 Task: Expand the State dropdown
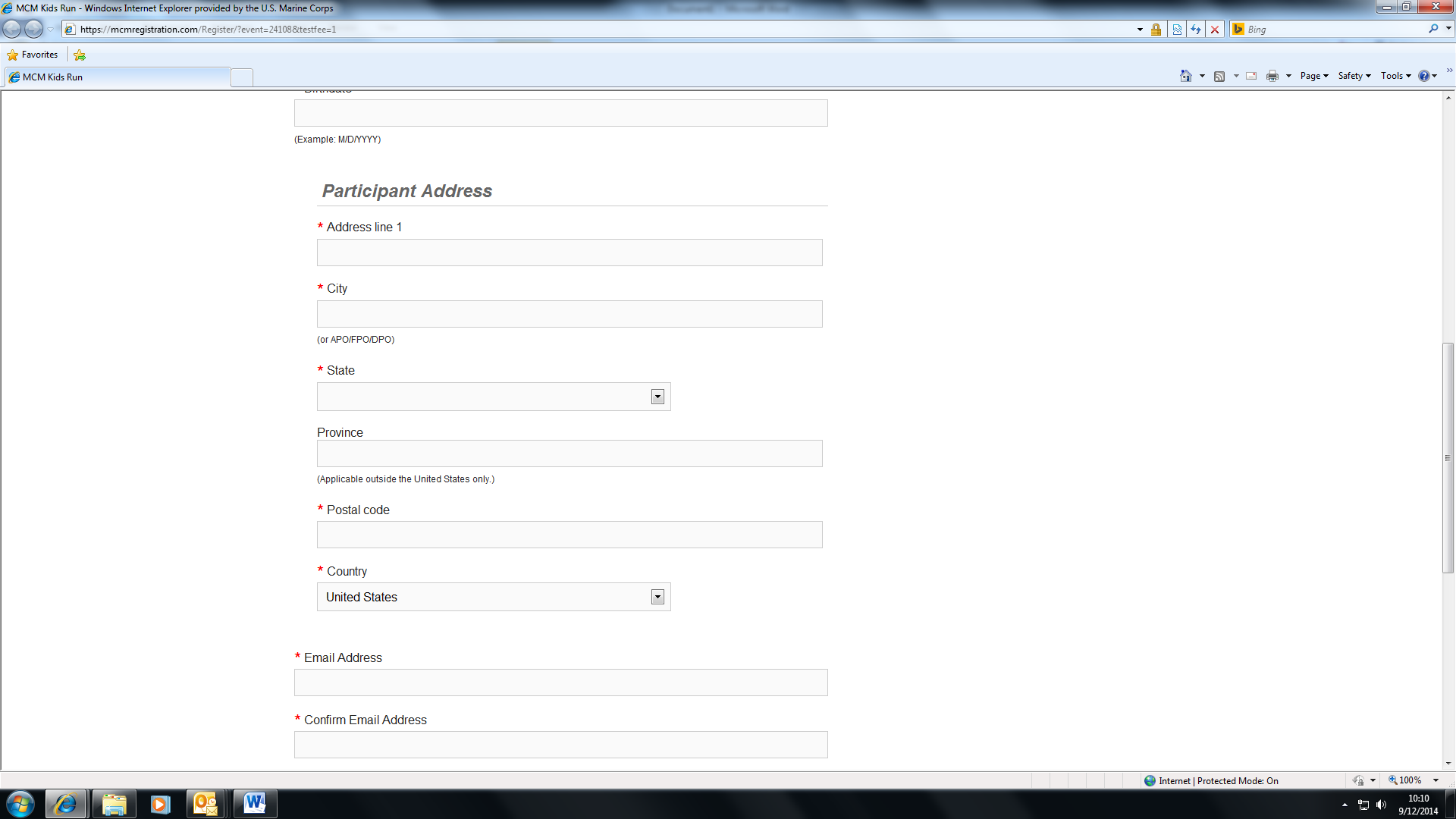coord(657,397)
